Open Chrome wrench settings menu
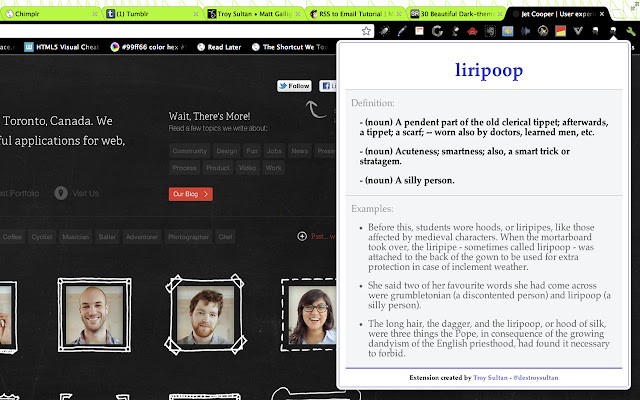The height and width of the screenshot is (400, 640). coord(630,31)
